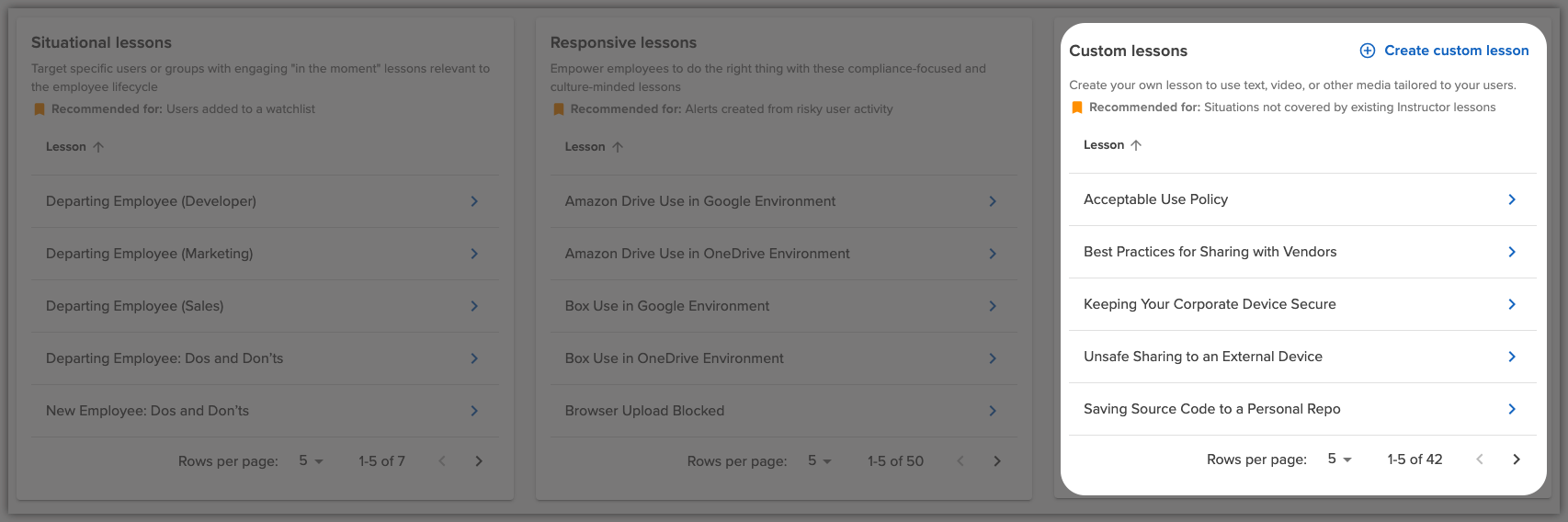
Task: Go to next page of Situational lessons
Action: click(478, 461)
